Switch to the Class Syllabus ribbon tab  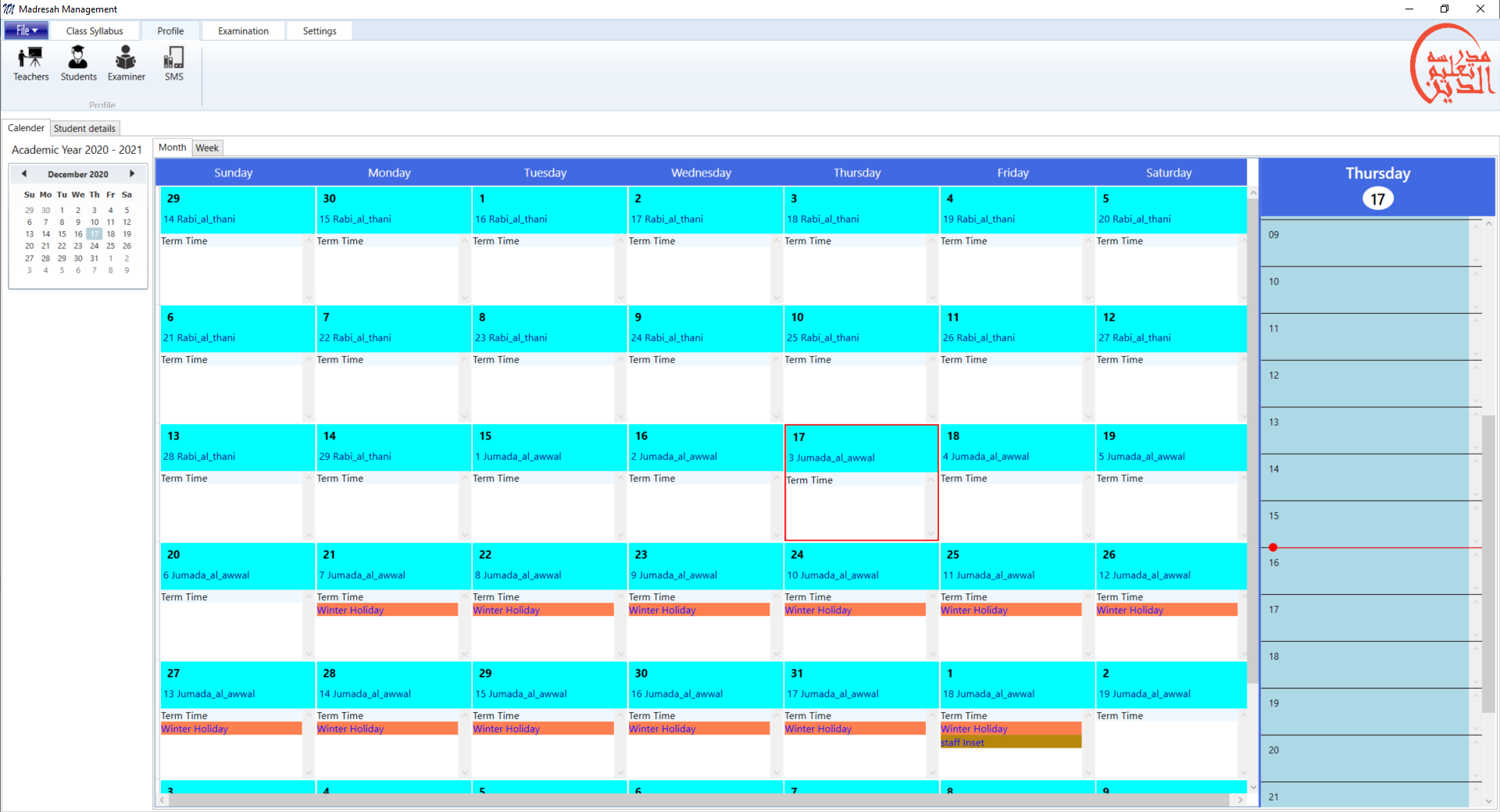click(95, 31)
